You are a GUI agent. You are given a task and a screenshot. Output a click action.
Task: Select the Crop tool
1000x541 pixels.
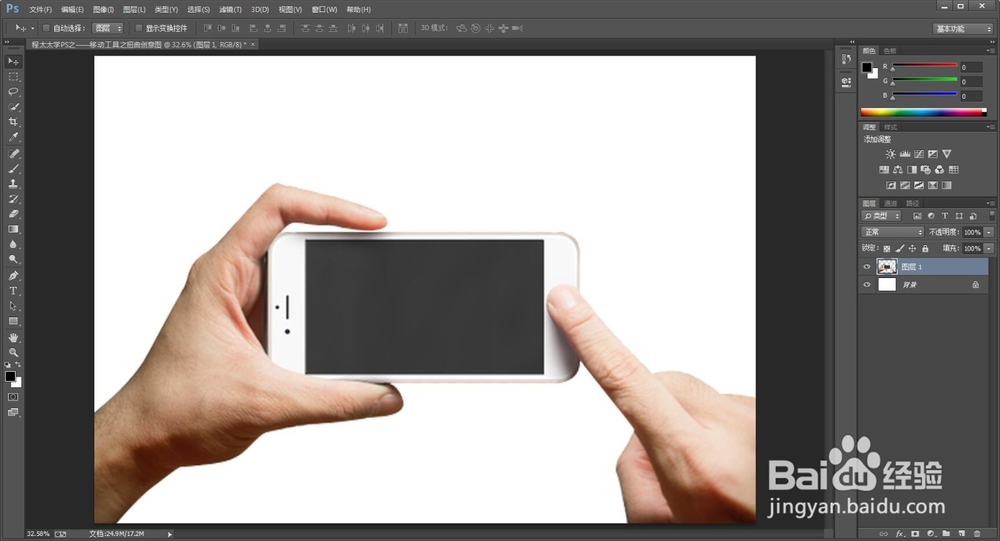pyautogui.click(x=13, y=122)
